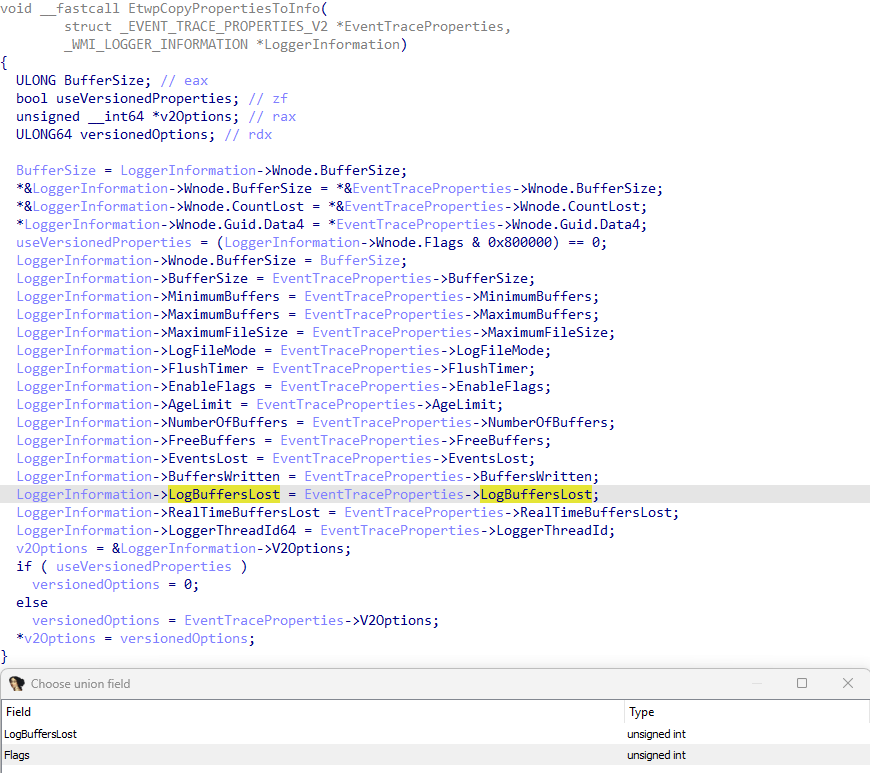The image size is (870, 773).
Task: Click the _EVENT_TRACE_PROPERTIES_V2 struct name
Action: coord(223,26)
